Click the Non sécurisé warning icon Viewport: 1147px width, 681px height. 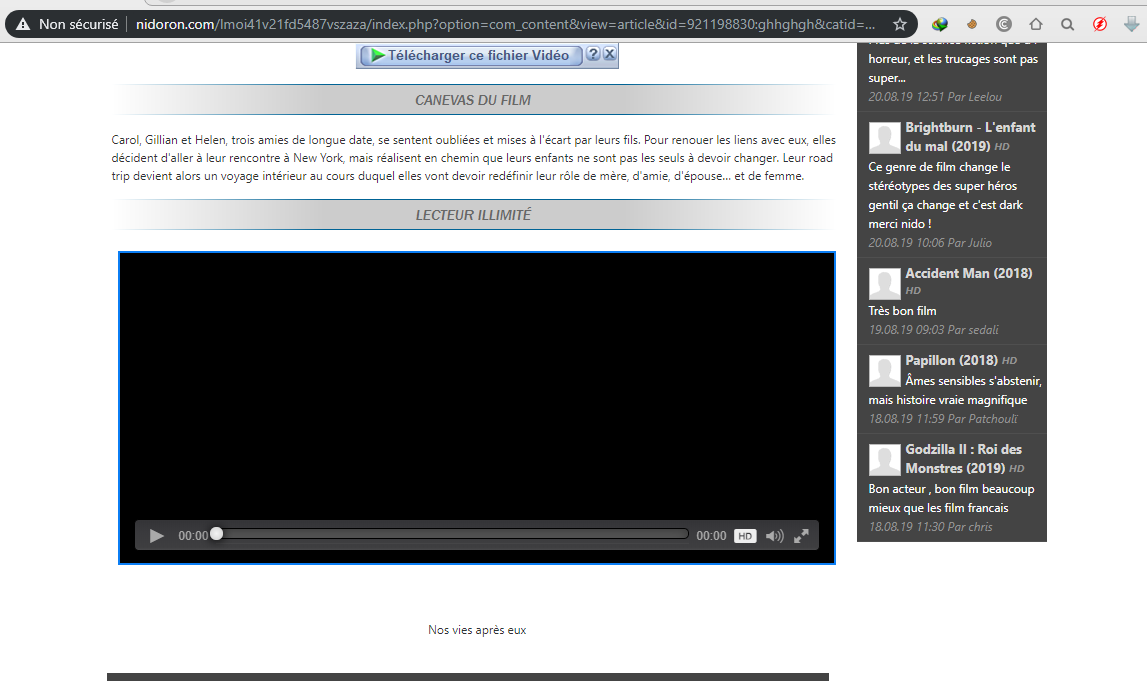23,24
